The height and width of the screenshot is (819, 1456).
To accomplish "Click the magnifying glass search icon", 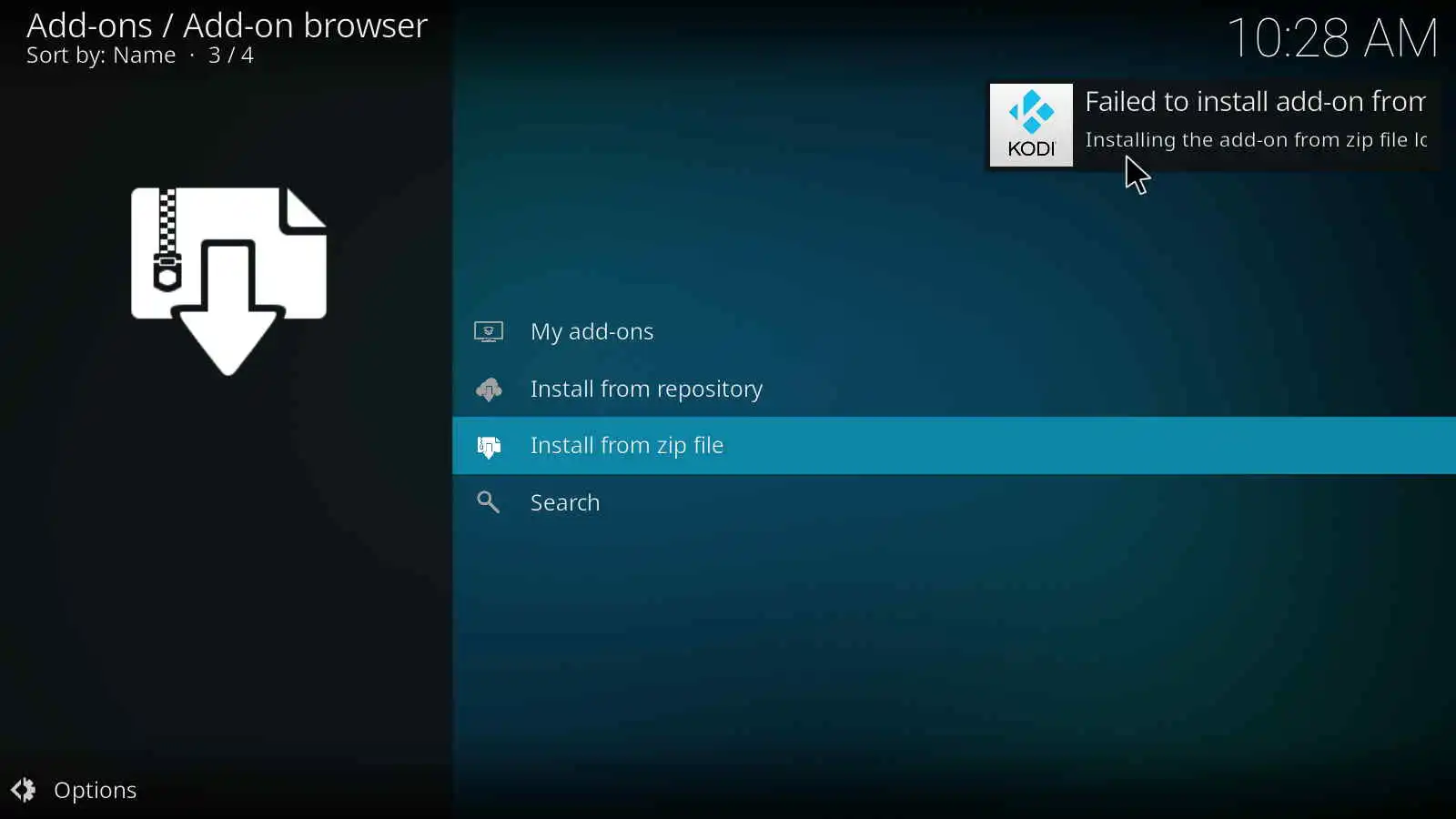I will tap(489, 502).
